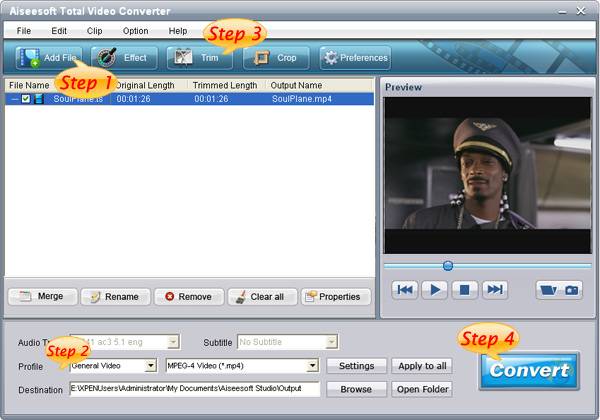Expand the MPEG-4 Video format dropdown
This screenshot has width=600, height=420.
click(313, 366)
